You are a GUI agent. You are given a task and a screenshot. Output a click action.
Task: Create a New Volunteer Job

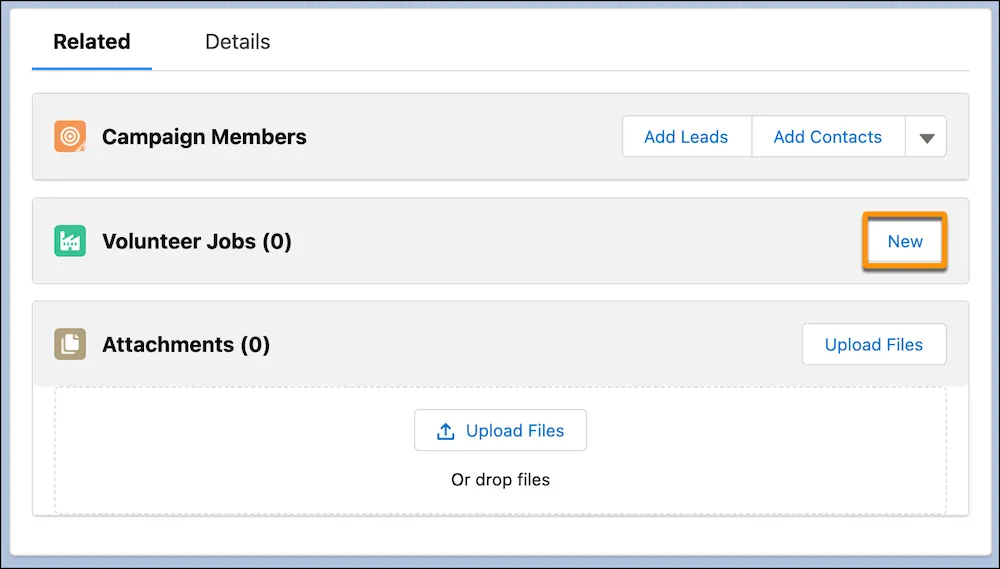905,241
